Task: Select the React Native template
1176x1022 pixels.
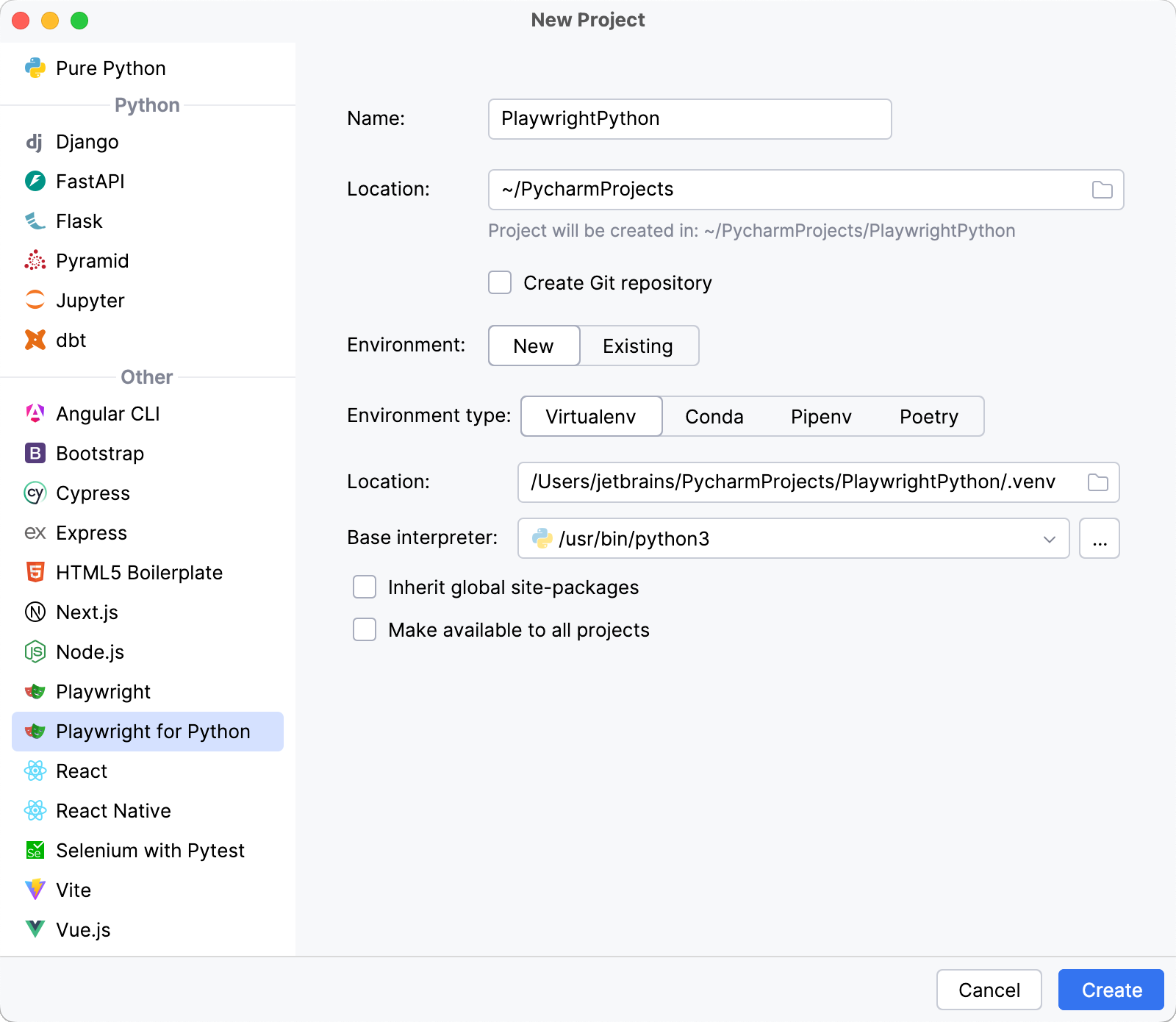Action: (x=112, y=811)
